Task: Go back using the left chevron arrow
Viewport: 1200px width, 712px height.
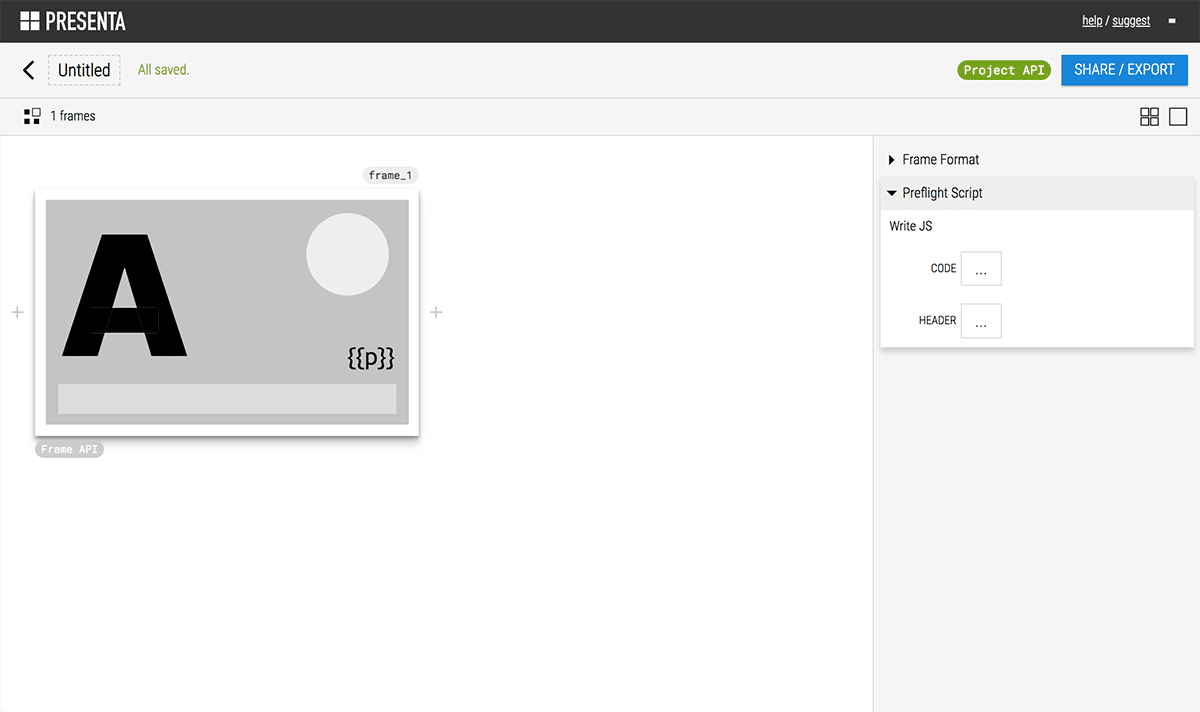Action: [28, 70]
